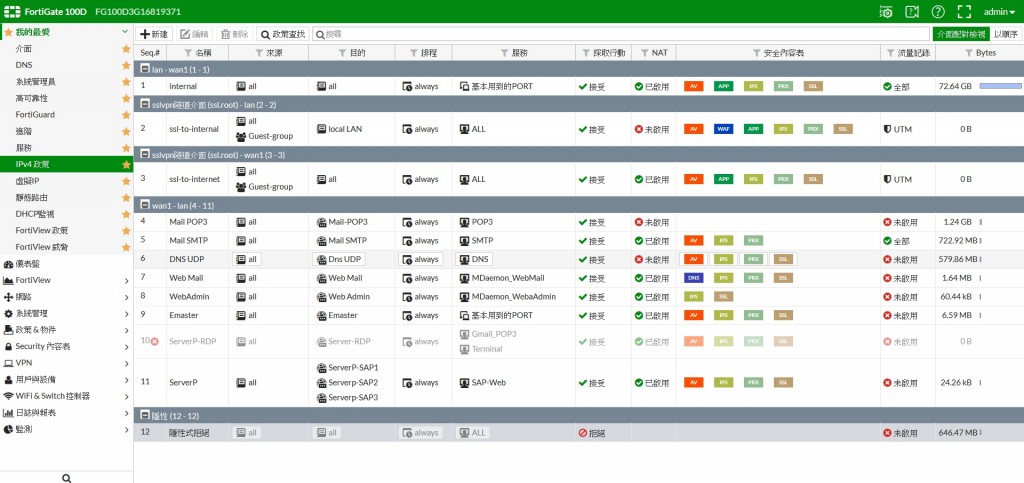This screenshot has width=1024, height=483.
Task: Switch to 介面配對檢視 view mode
Action: [961, 34]
